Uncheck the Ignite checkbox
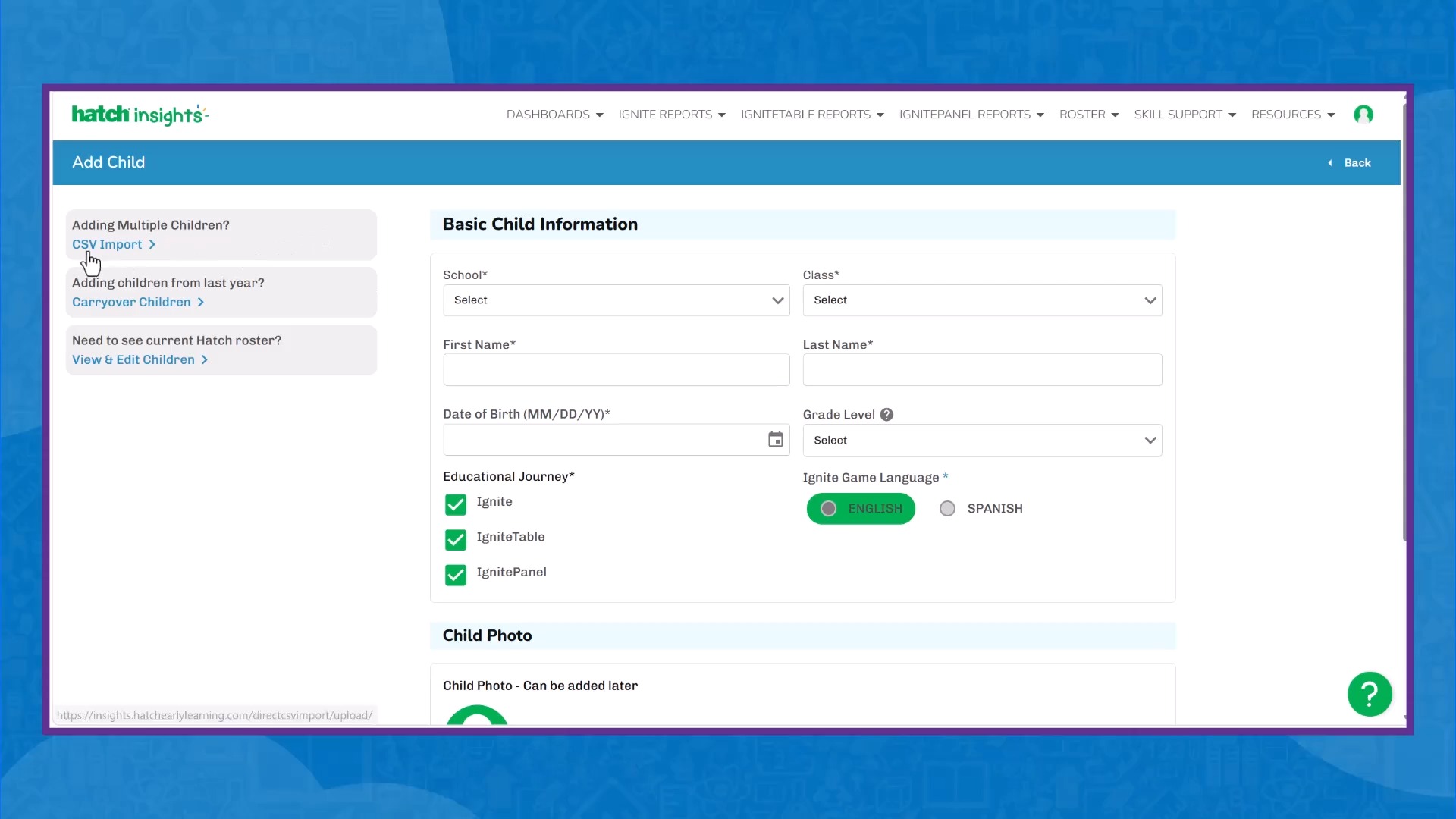 456,504
